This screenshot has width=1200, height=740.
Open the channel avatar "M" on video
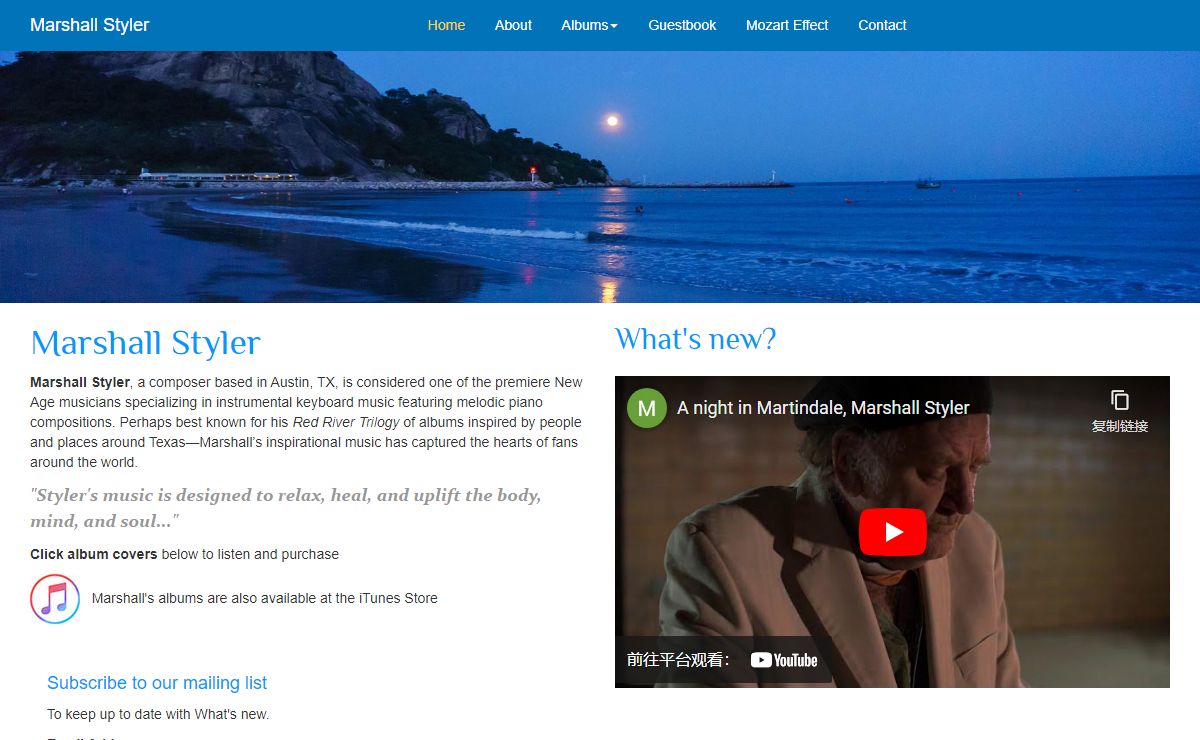[x=646, y=408]
